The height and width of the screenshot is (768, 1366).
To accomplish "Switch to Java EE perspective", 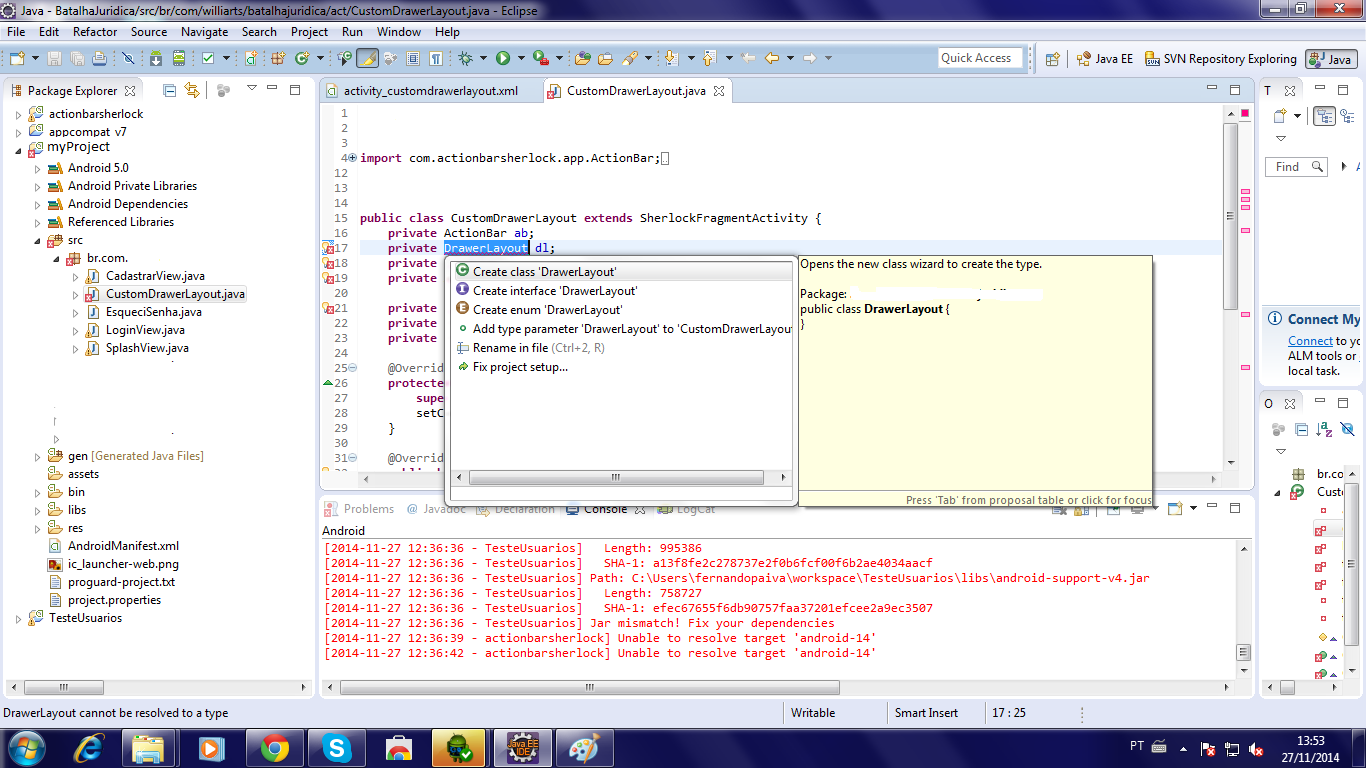I will [1104, 59].
